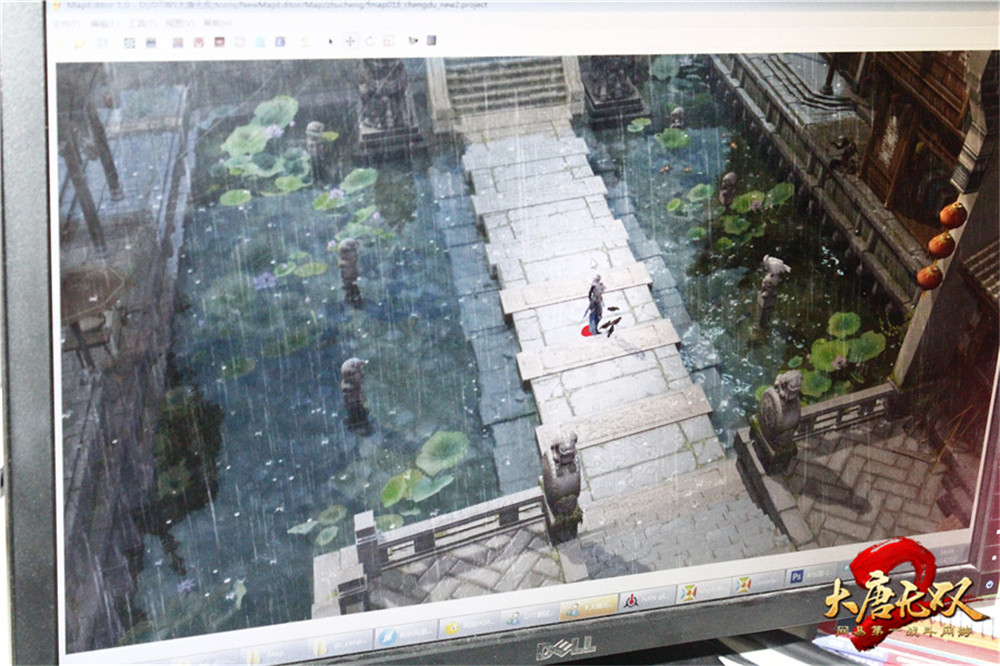Open the 编辑(E) menu
Viewport: 1000px width, 666px height.
(104, 24)
